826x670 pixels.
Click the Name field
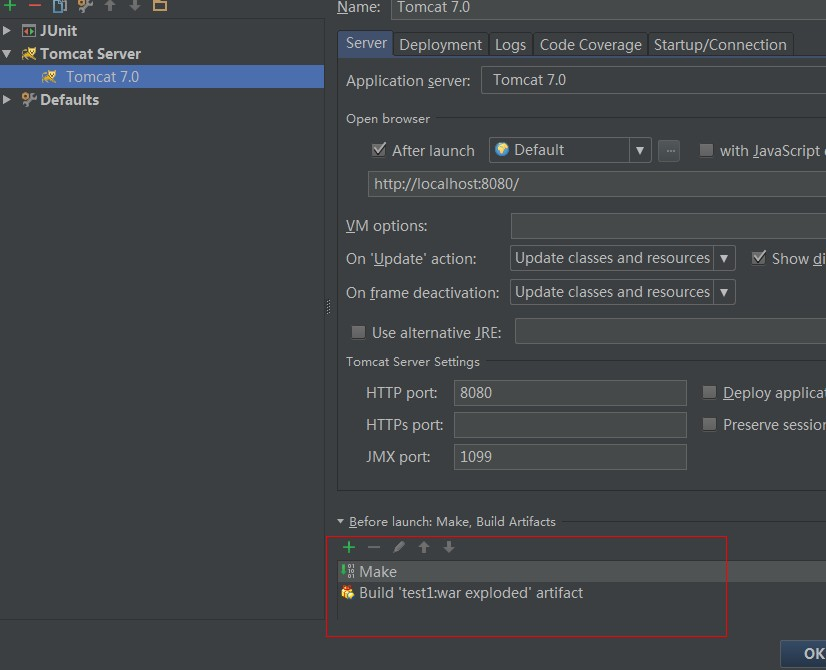pyautogui.click(x=608, y=8)
